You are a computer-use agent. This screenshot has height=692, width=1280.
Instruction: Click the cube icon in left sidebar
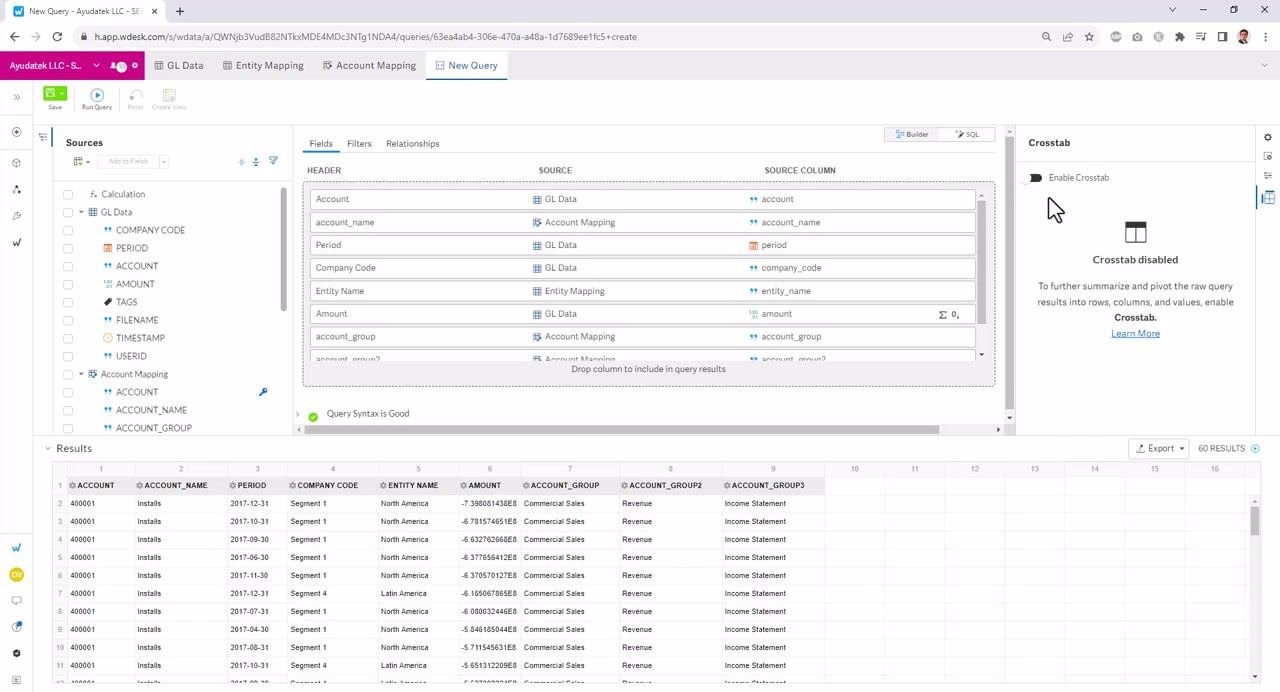coord(16,162)
